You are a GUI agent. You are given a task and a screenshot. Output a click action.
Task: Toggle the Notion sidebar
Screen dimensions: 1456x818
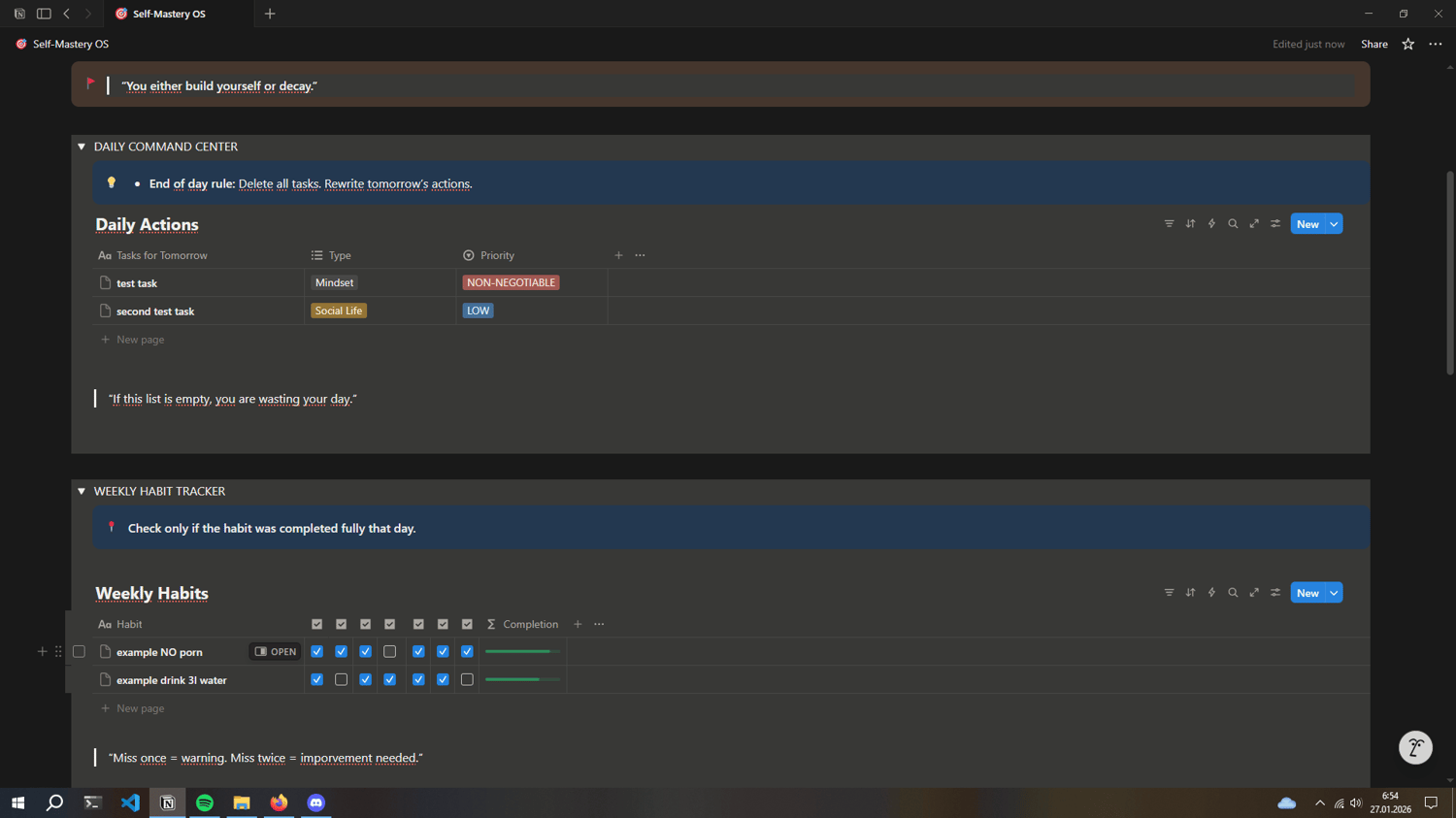pos(44,14)
